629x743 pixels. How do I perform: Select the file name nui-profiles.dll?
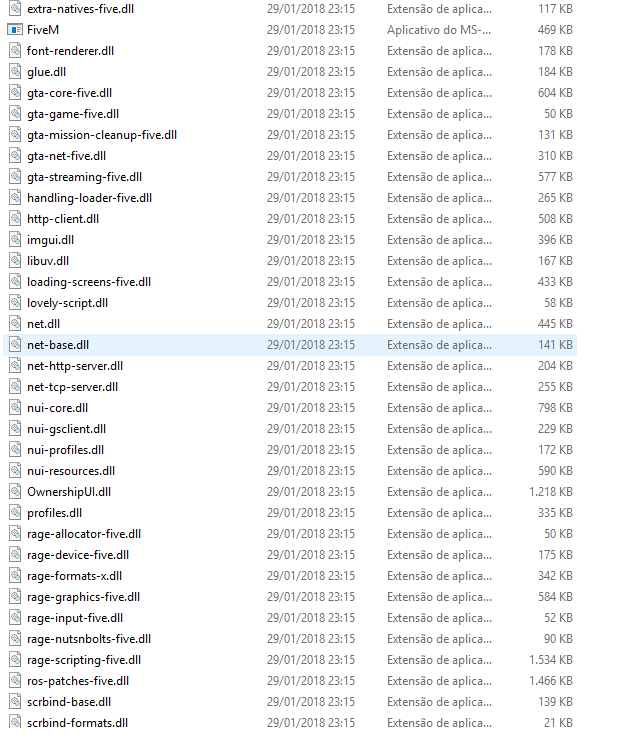coord(65,450)
